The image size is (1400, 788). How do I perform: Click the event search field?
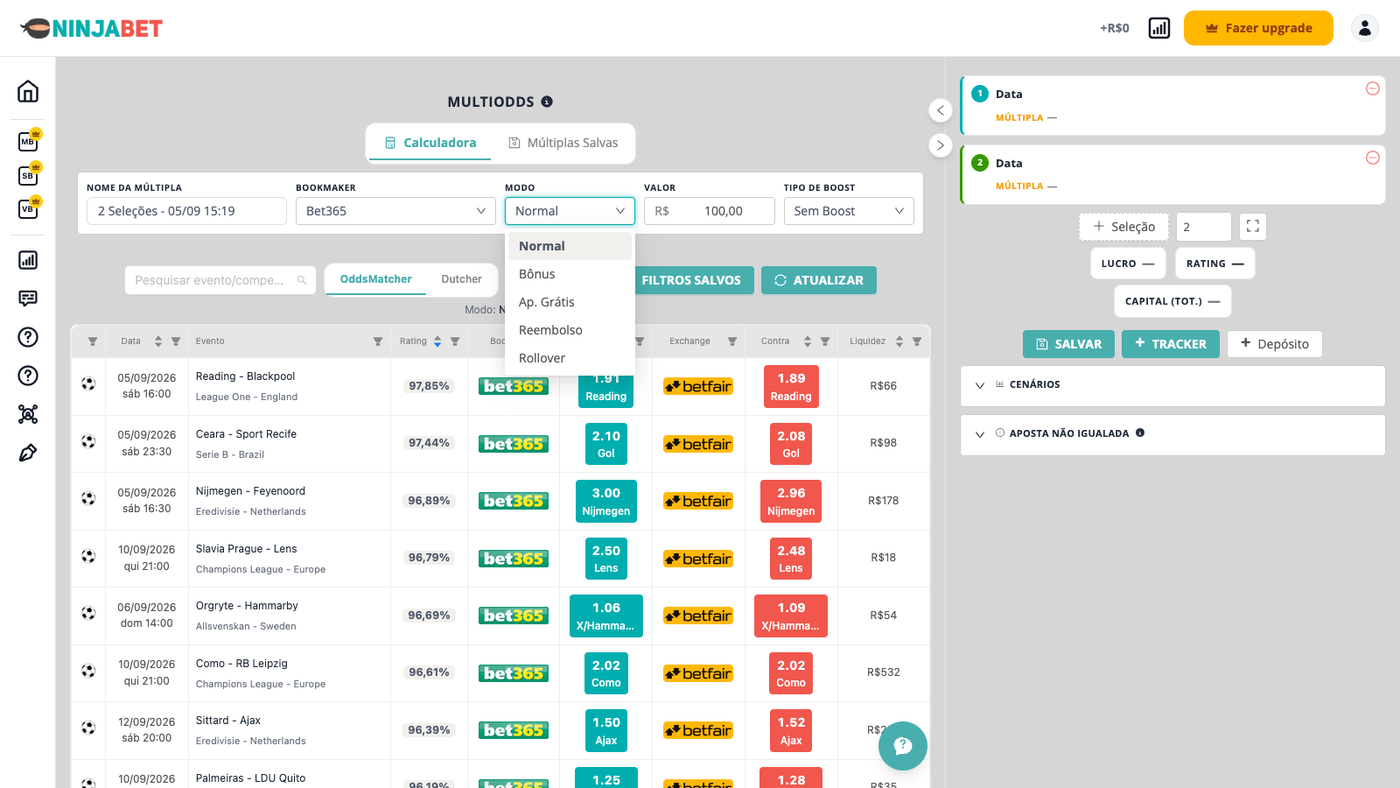[x=220, y=280]
